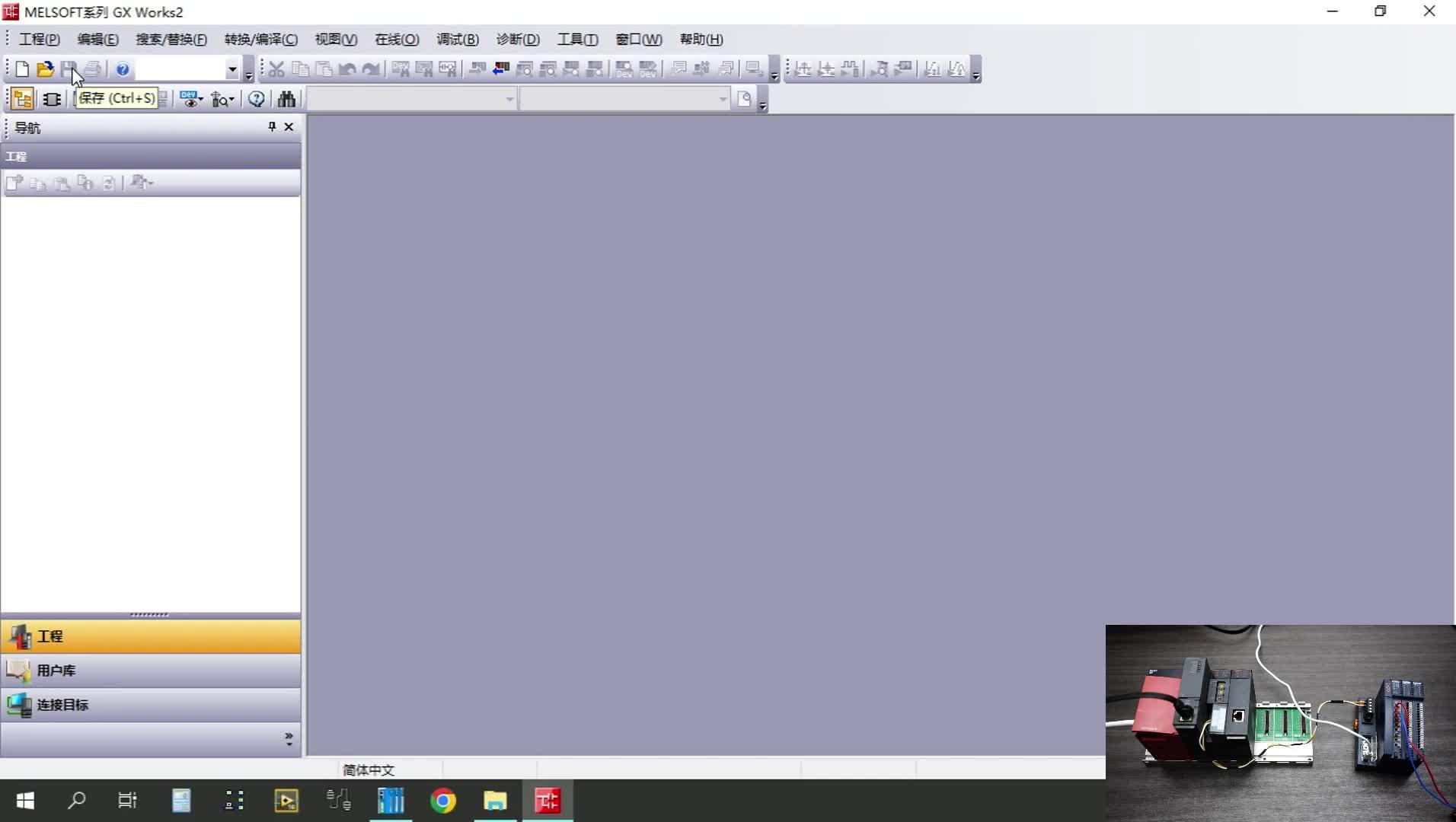This screenshot has width=1456, height=822.
Task: Open the 工程(P) menu
Action: [39, 40]
